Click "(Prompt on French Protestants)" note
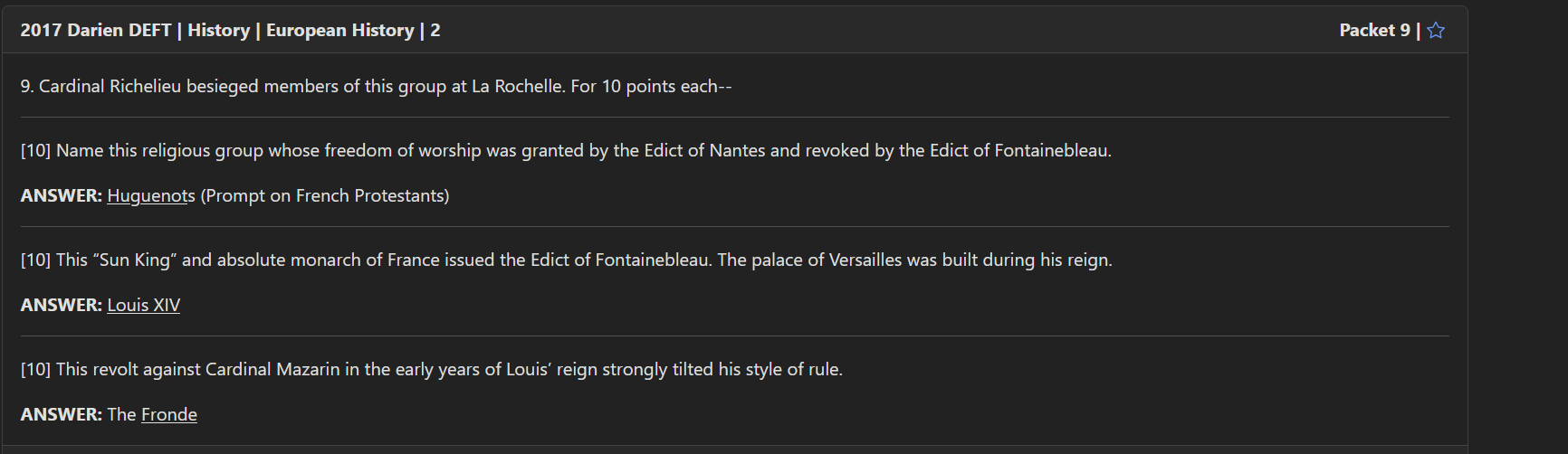The height and width of the screenshot is (454, 1568). click(325, 196)
